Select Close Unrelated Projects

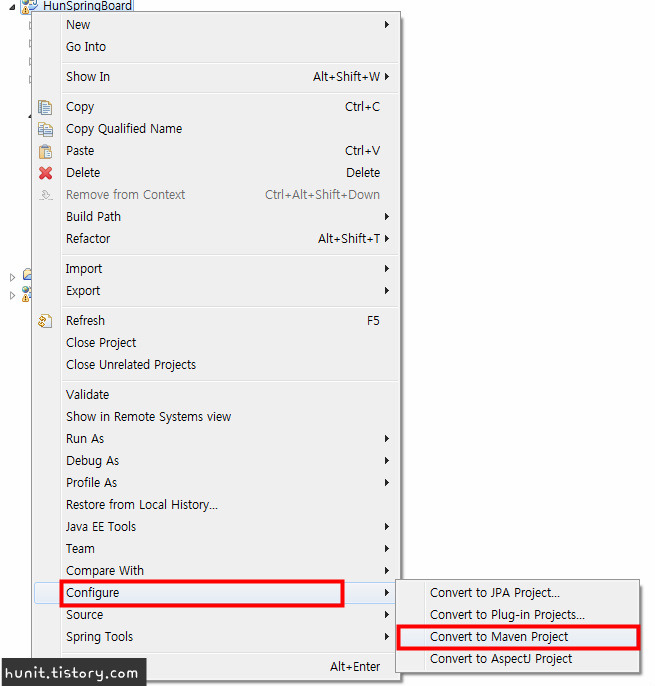217,364
